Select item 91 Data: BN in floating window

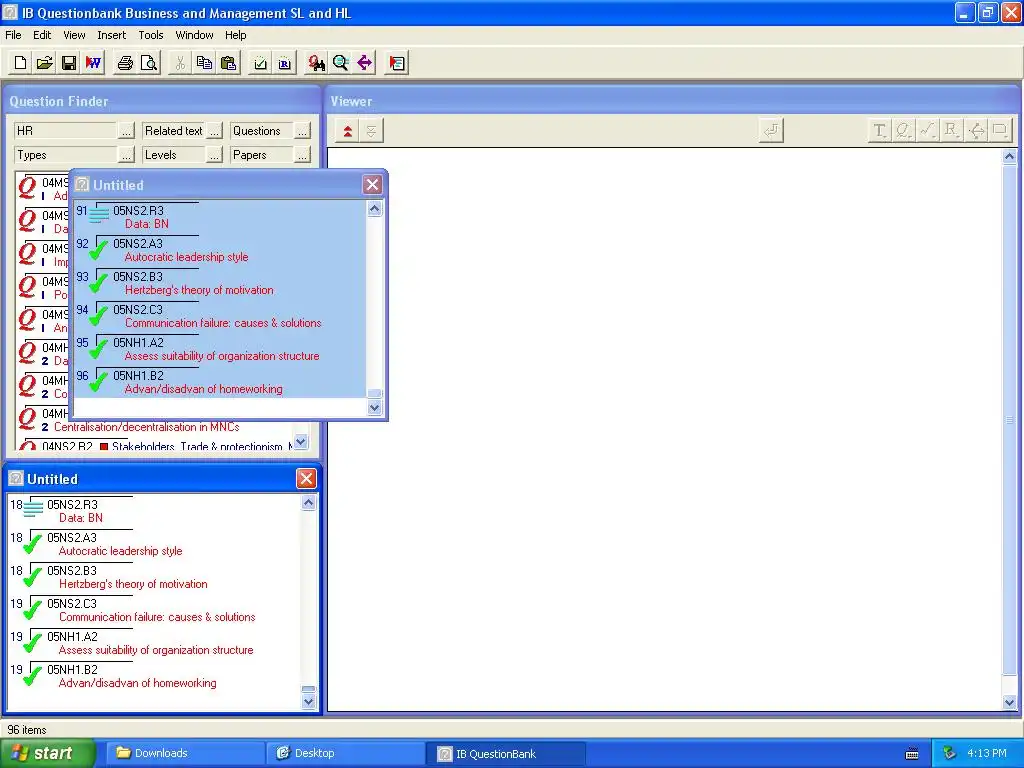point(220,217)
